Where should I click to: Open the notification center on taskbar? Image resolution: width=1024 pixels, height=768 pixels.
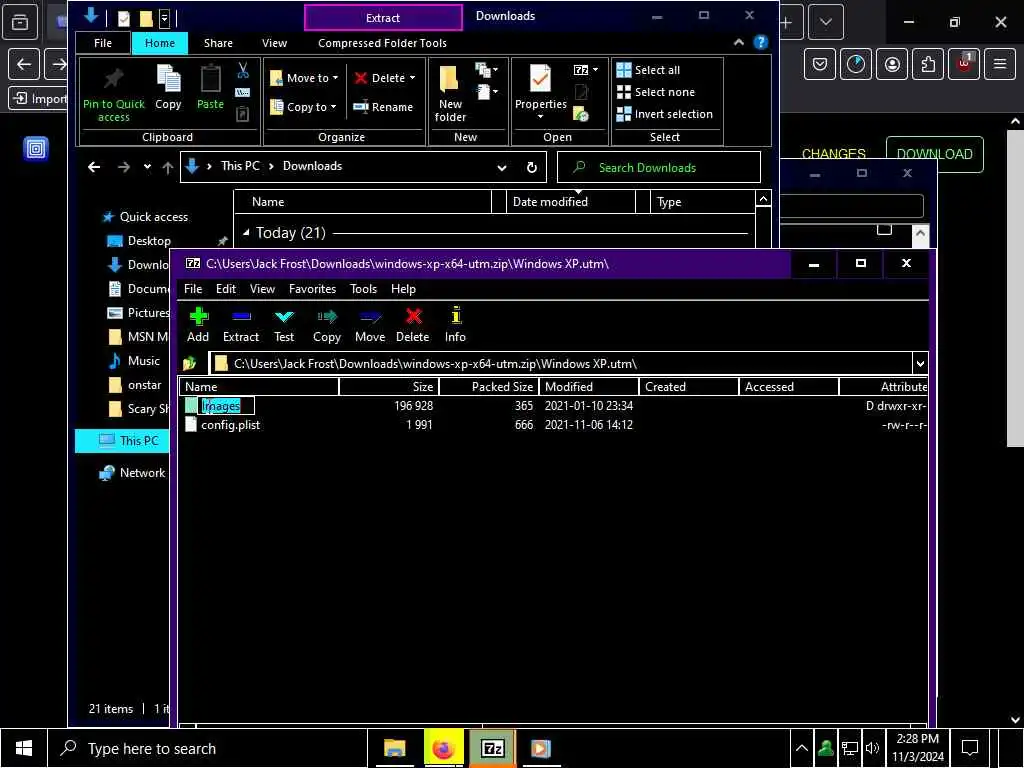click(x=970, y=748)
